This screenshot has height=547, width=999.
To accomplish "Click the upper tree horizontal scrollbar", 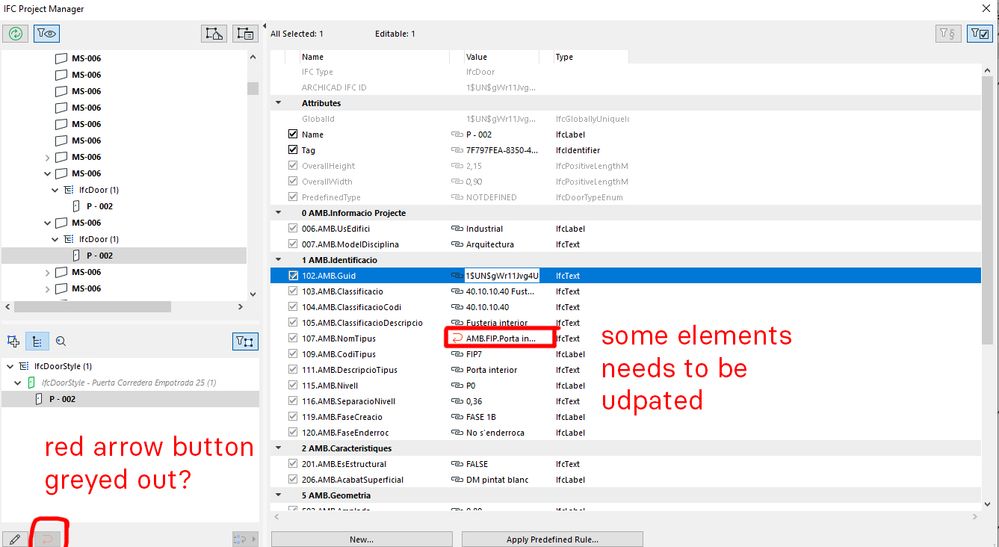I will pyautogui.click(x=93, y=307).
